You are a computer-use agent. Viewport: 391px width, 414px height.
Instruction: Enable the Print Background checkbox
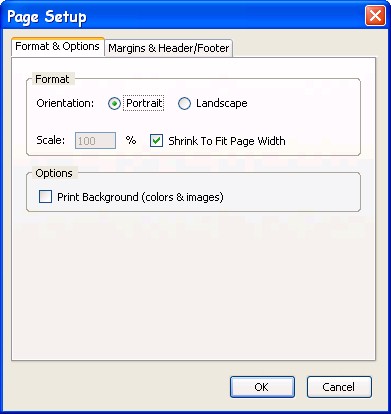45,197
